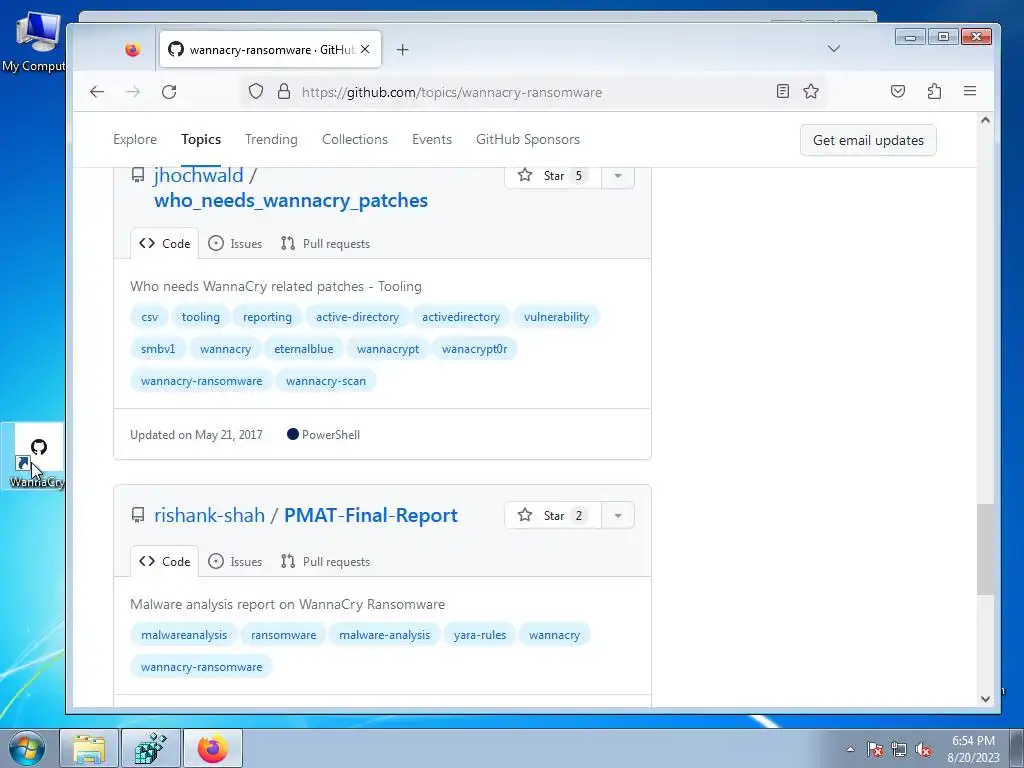Expand star lists dropdown beside Star 2
This screenshot has height=768, width=1024.
coord(618,515)
